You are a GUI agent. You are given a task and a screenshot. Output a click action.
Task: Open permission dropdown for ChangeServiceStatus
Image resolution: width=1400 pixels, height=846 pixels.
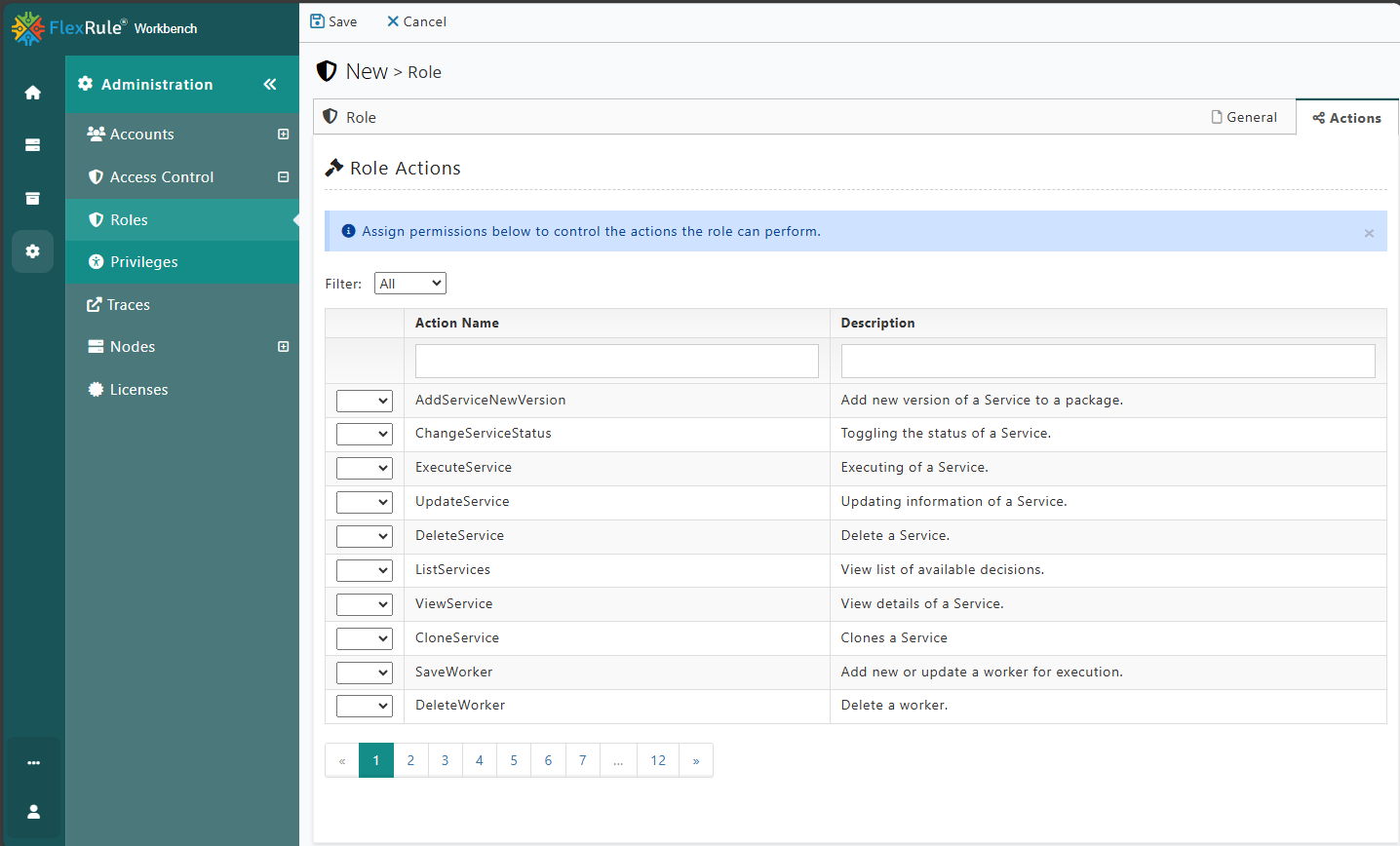click(365, 434)
